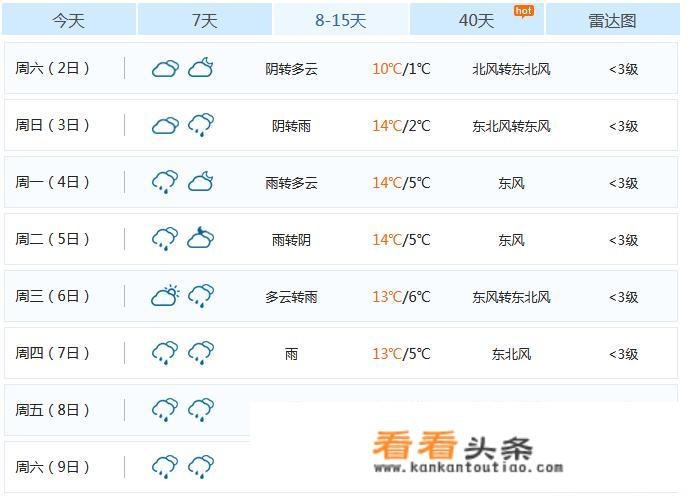
Task: Click night cloudy icon for 周六(2日)
Action: [x=201, y=67]
